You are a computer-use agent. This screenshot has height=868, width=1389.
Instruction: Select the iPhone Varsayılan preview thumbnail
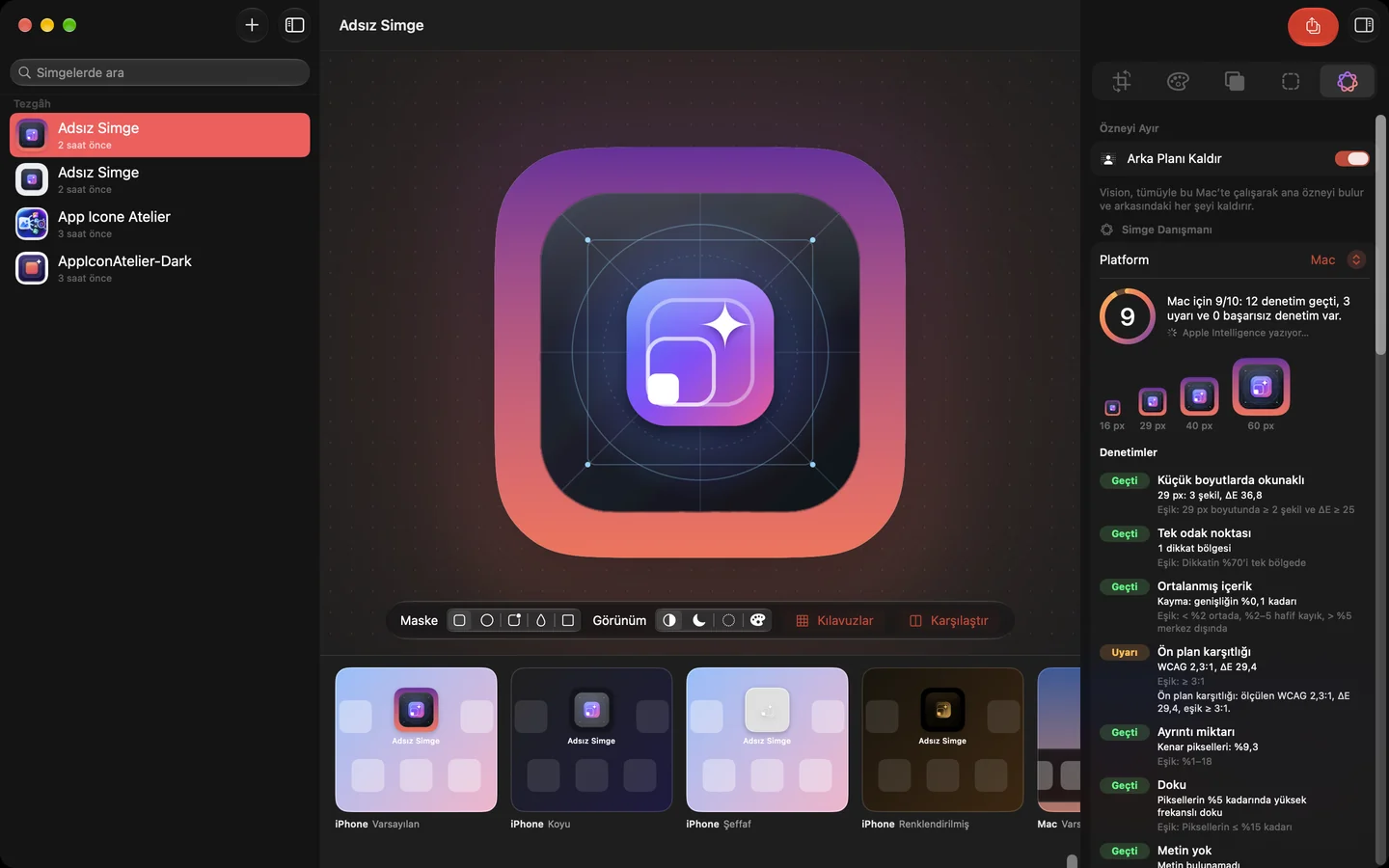(416, 740)
